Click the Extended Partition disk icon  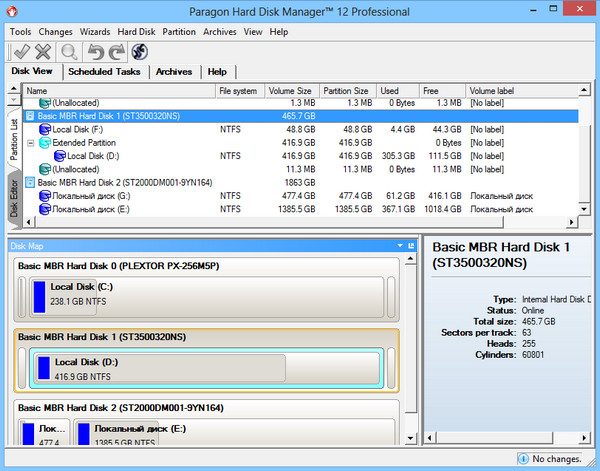pyautogui.click(x=45, y=143)
